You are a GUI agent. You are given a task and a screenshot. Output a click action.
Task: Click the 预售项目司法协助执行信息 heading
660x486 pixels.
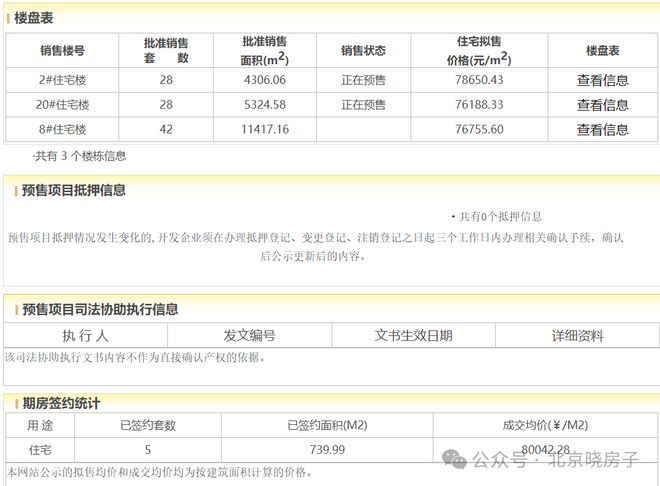pos(100,310)
